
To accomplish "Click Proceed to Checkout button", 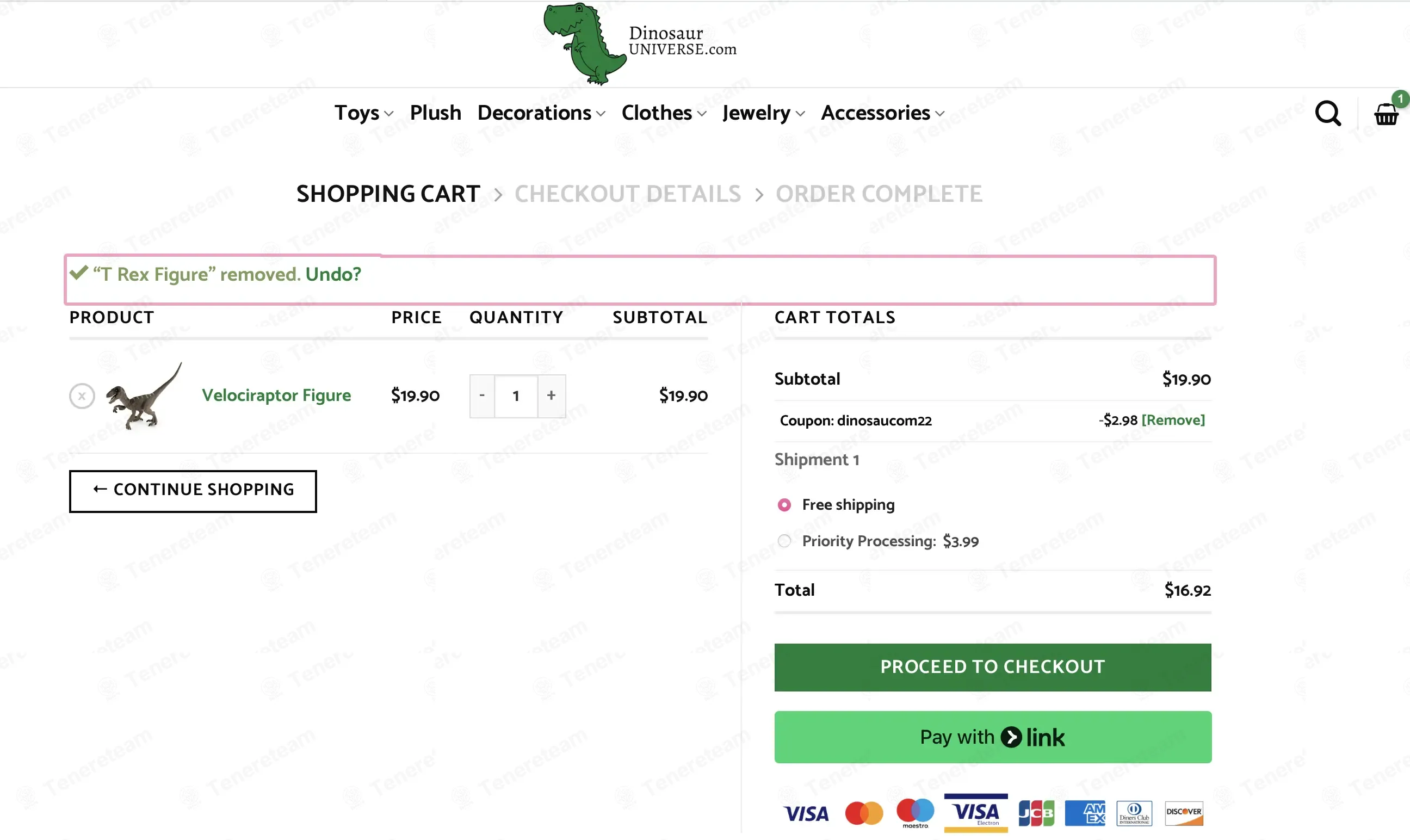I will (x=992, y=667).
